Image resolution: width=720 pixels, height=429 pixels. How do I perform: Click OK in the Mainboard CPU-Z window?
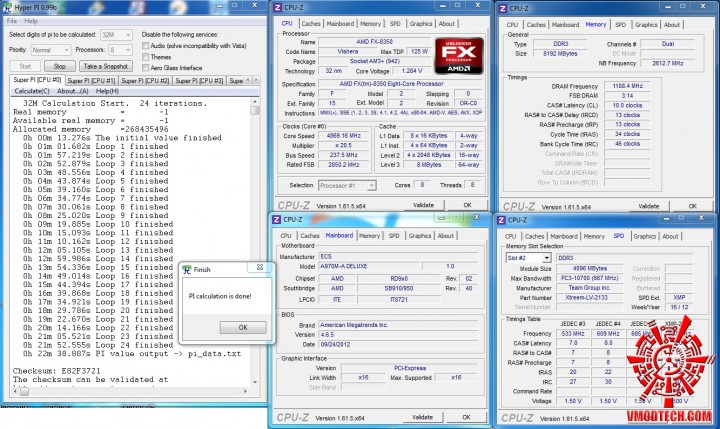click(466, 417)
